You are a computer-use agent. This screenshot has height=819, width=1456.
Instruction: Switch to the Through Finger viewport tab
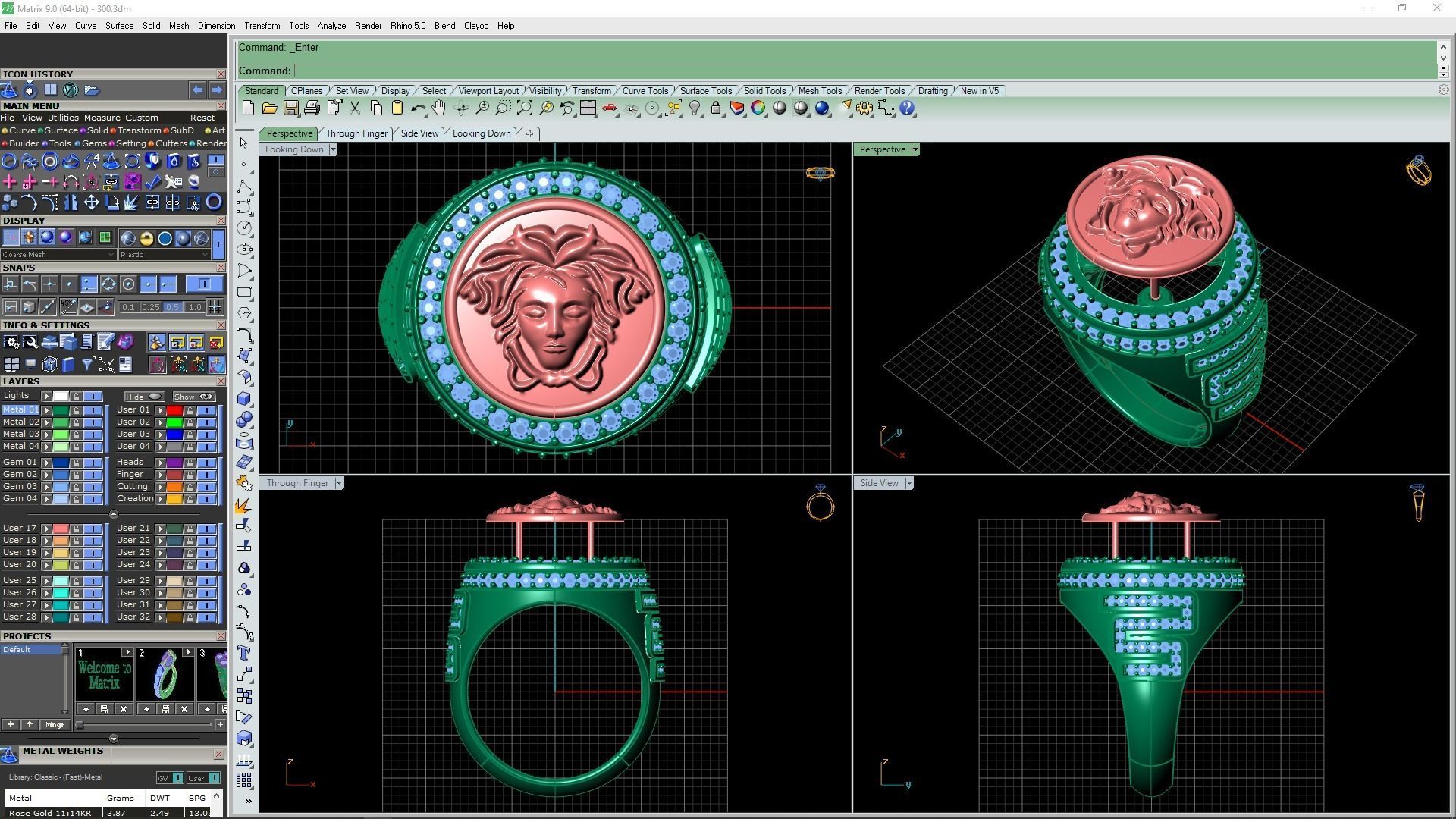click(356, 133)
